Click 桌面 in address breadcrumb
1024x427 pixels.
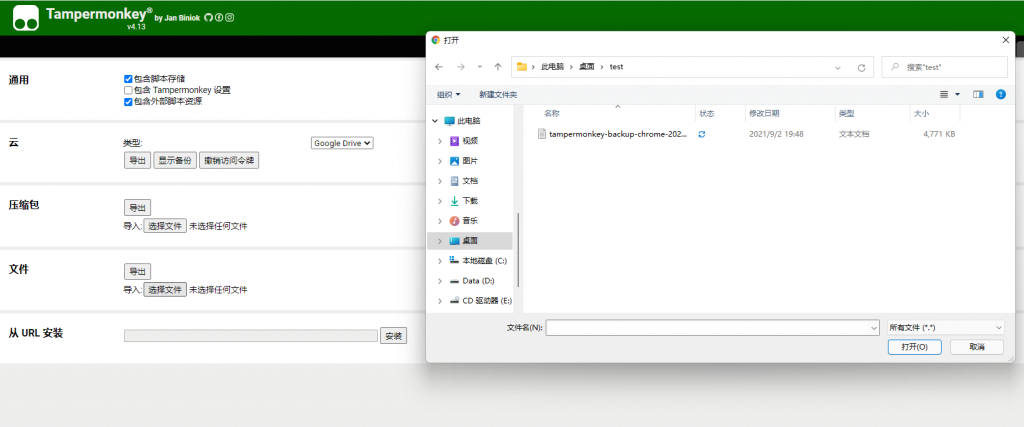pos(587,67)
